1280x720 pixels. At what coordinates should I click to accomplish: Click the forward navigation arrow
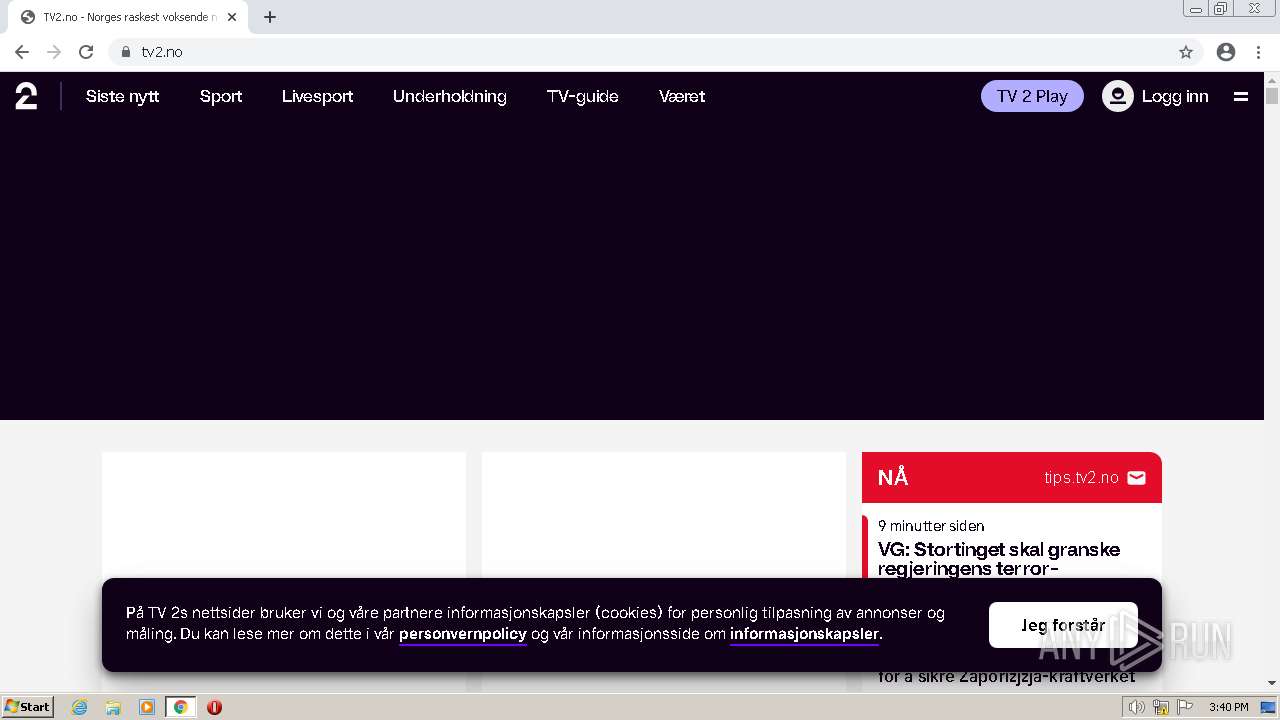54,52
